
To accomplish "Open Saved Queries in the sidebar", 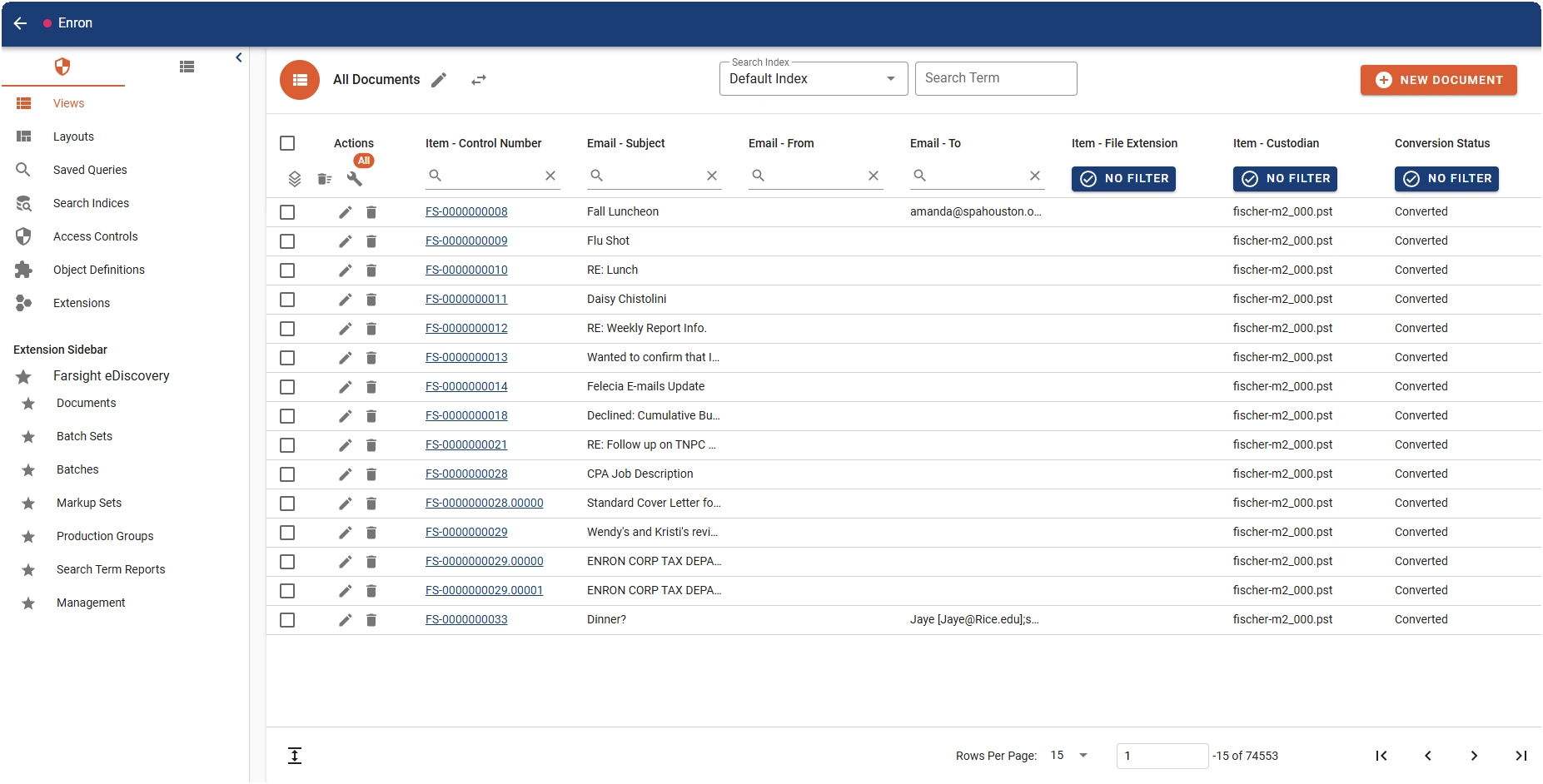I will point(90,170).
